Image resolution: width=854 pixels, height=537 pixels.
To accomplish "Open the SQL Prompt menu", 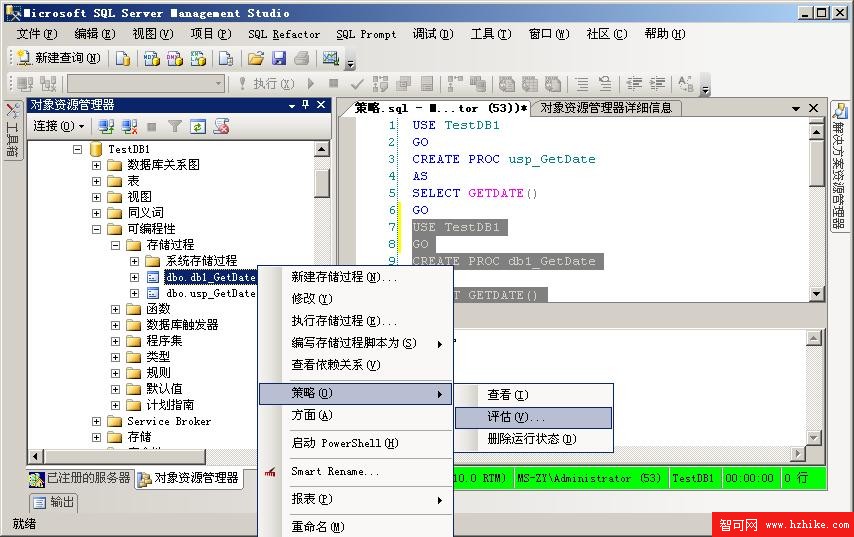I will (x=366, y=34).
